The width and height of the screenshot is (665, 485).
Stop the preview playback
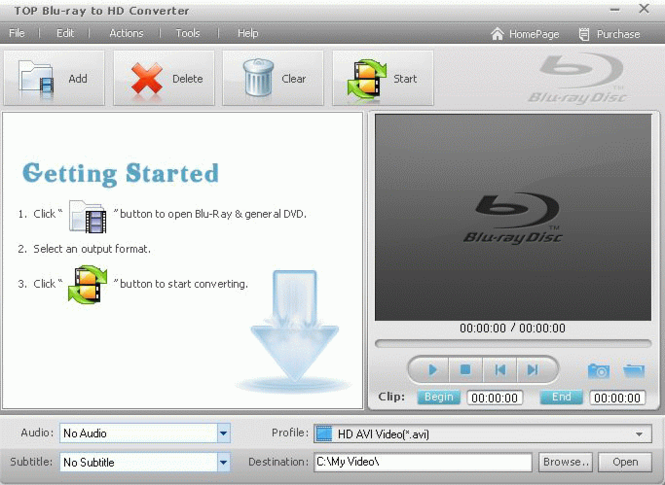tap(465, 370)
